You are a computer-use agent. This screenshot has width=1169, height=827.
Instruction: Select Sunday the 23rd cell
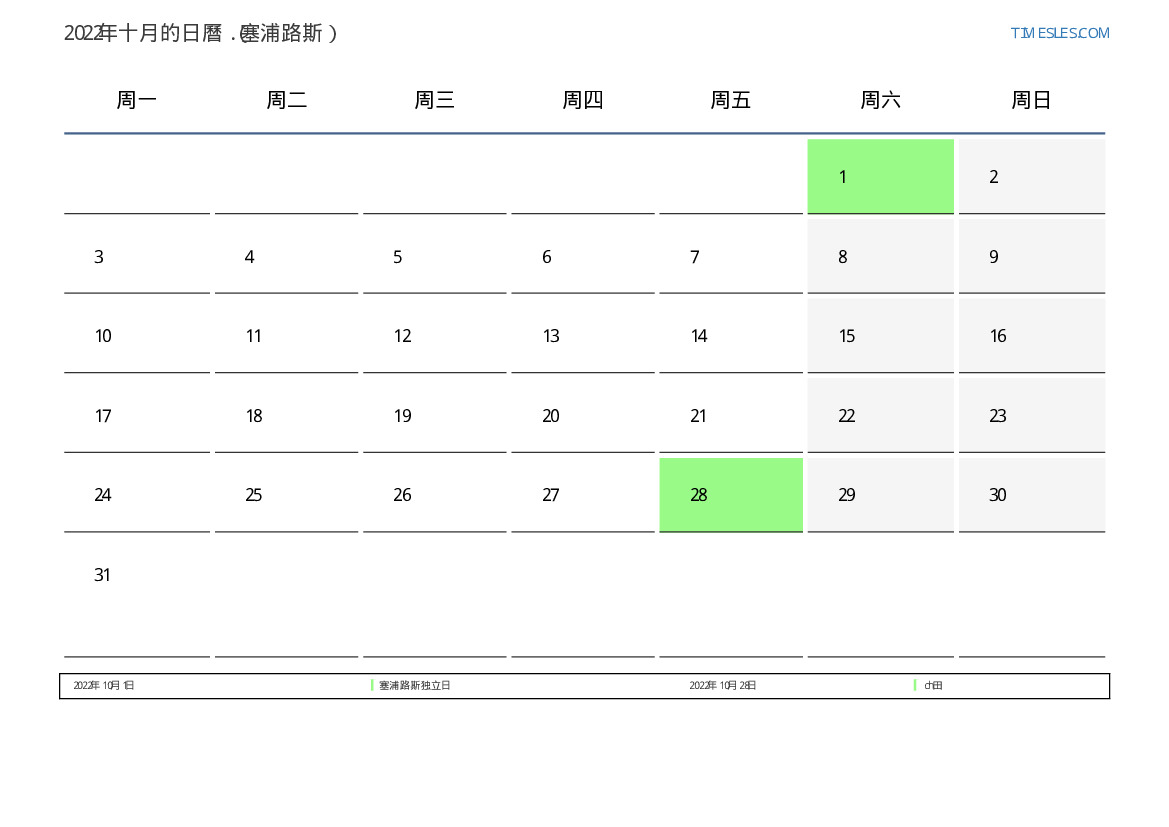pyautogui.click(x=1031, y=415)
